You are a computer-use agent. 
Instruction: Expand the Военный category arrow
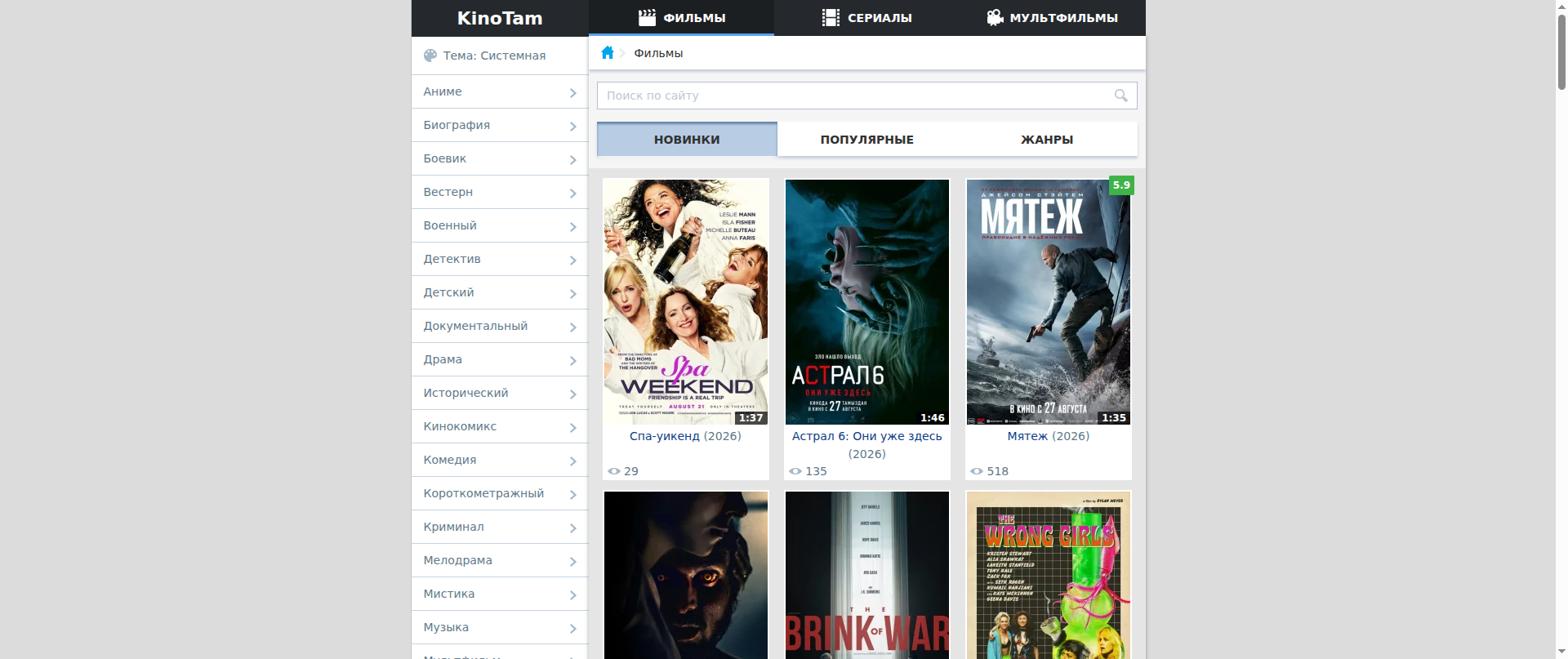tap(572, 226)
